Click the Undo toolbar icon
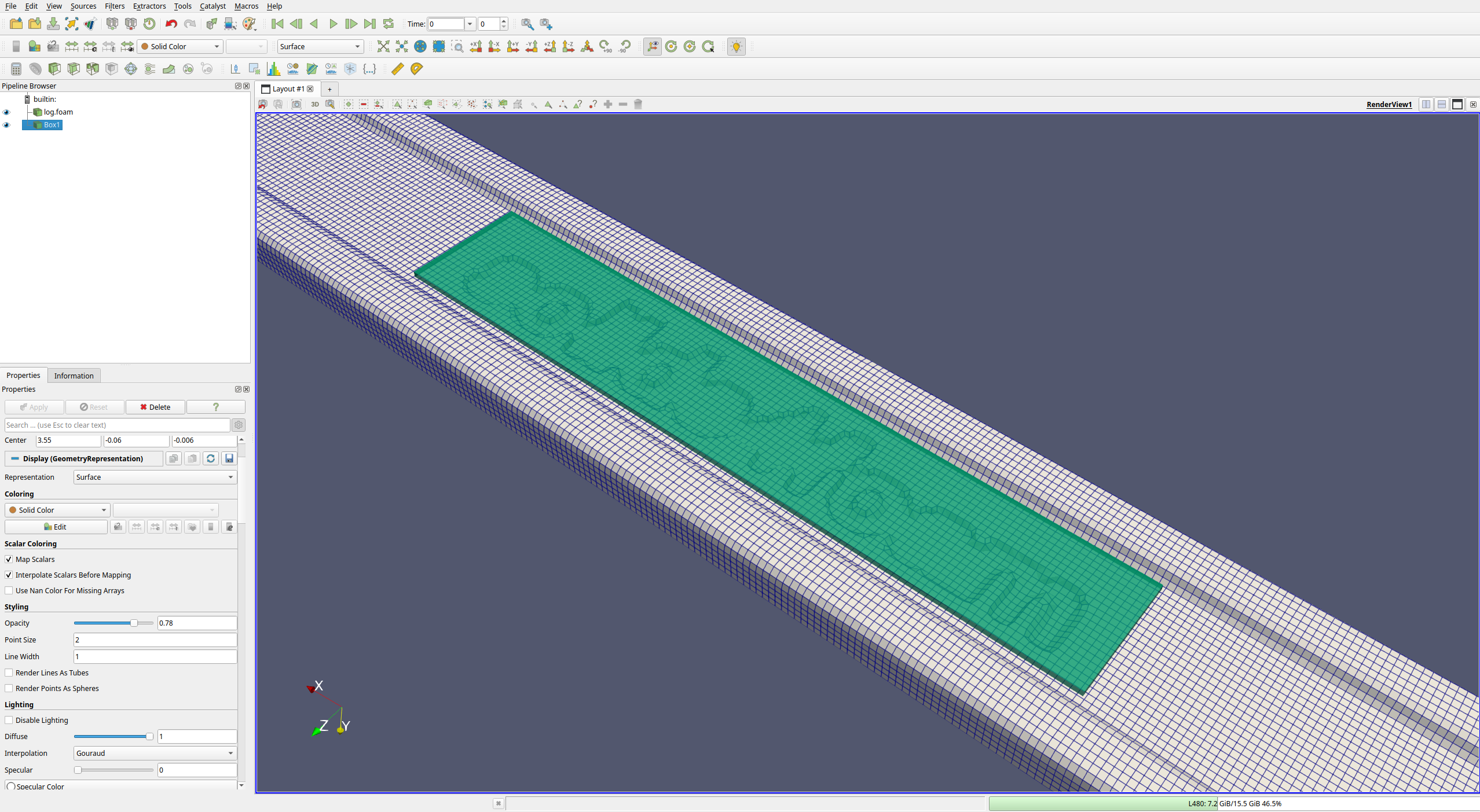The image size is (1480, 812). point(171,24)
